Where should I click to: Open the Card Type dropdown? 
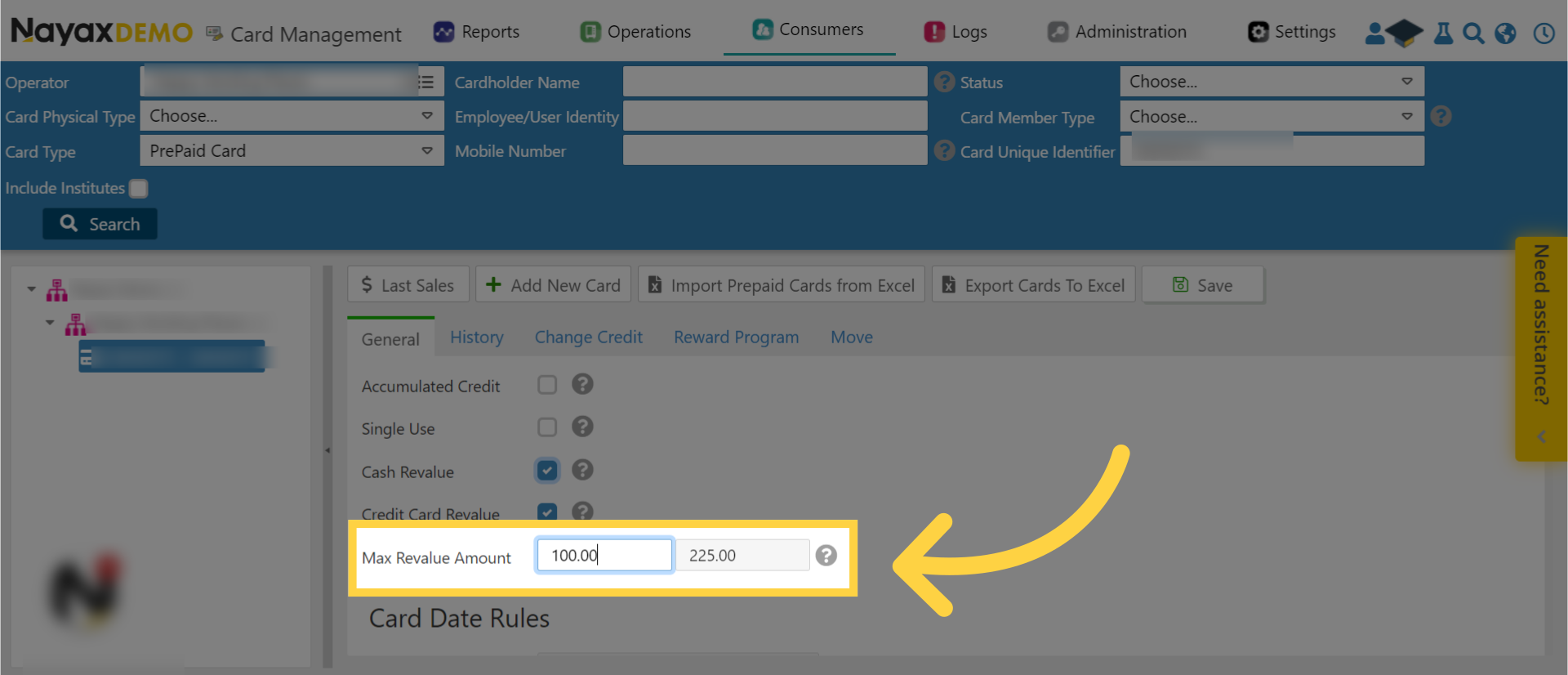tap(292, 150)
